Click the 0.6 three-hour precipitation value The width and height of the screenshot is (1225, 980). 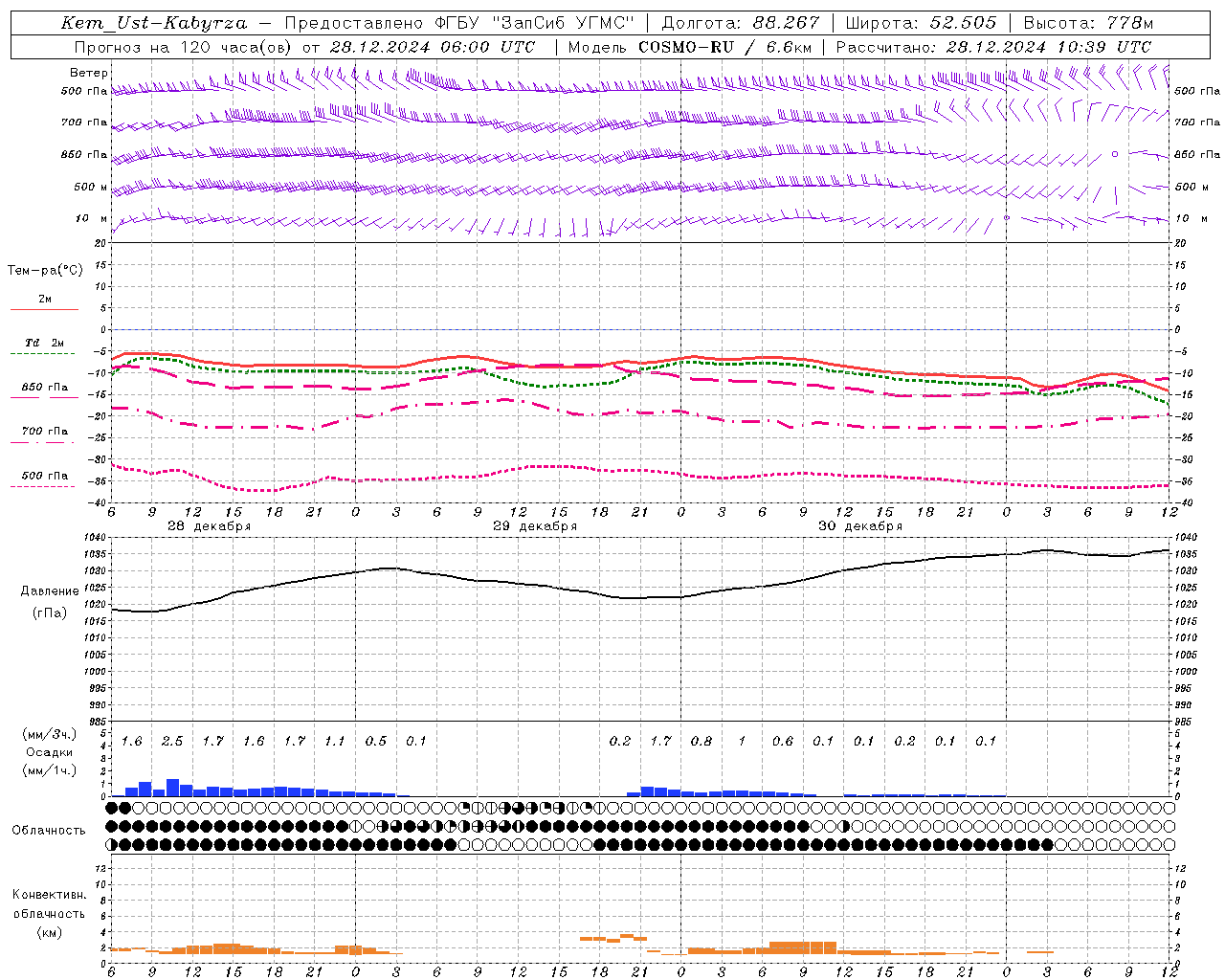pyautogui.click(x=783, y=742)
